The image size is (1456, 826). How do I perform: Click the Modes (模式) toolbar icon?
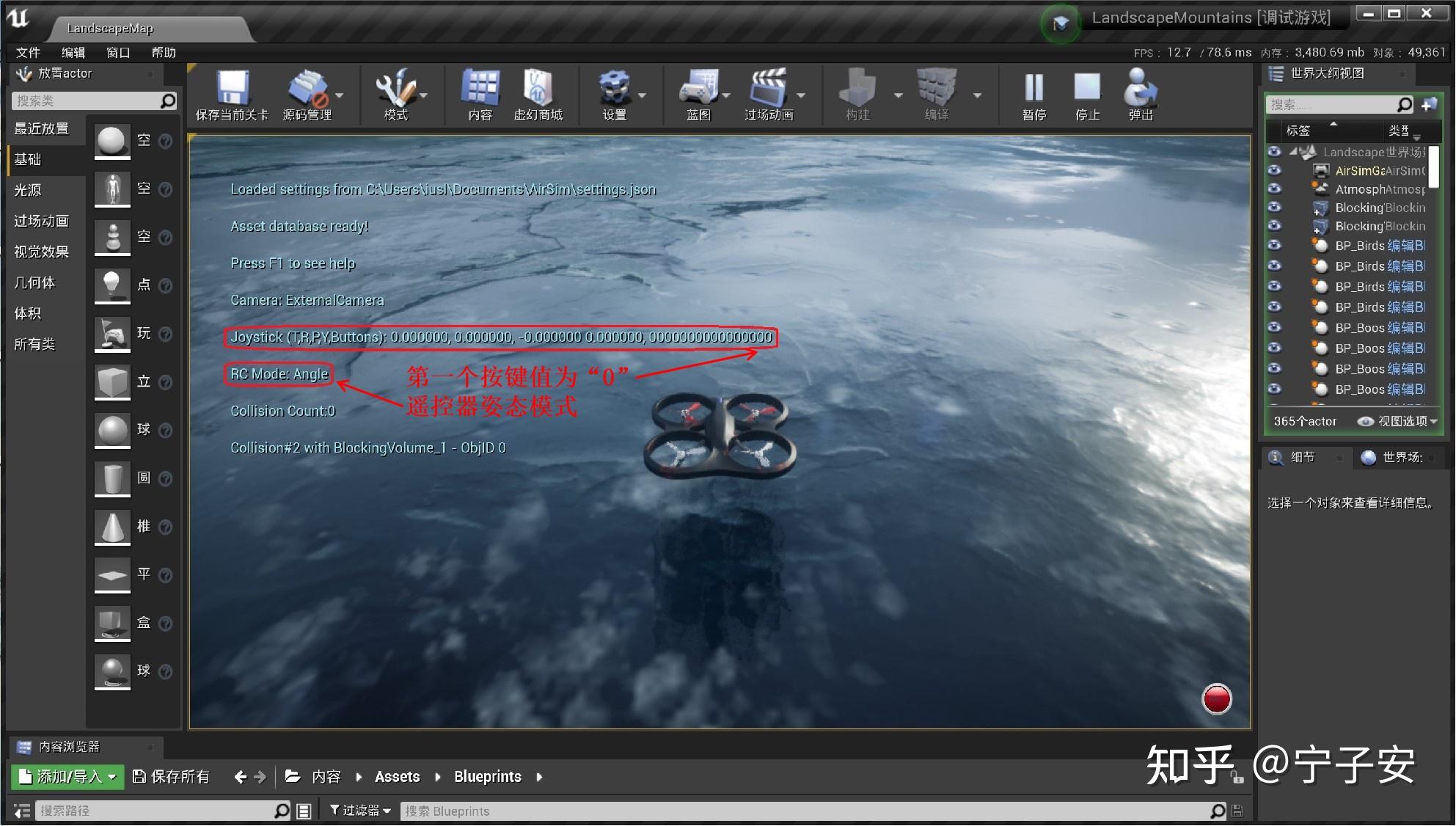coord(395,89)
